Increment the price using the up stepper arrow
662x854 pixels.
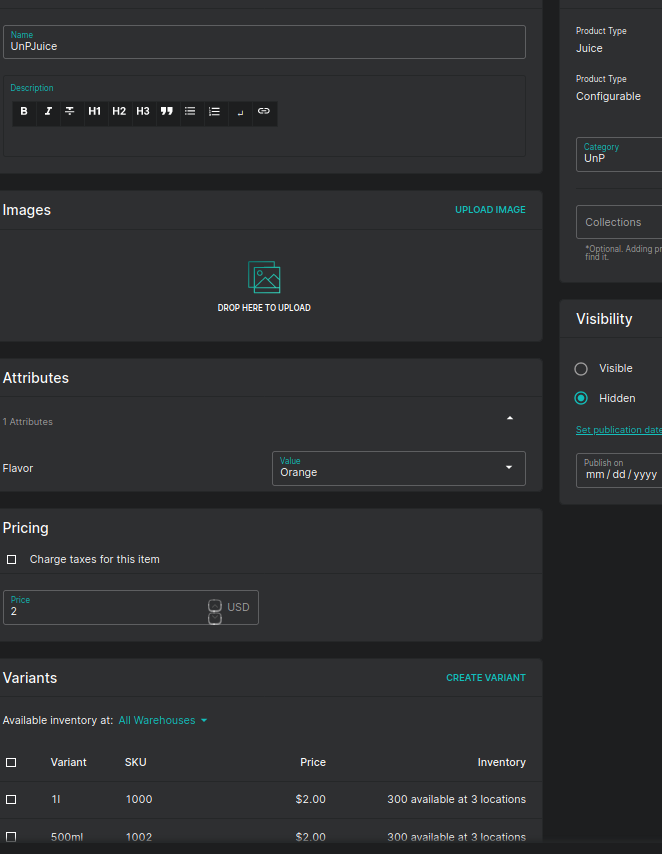pyautogui.click(x=215, y=605)
